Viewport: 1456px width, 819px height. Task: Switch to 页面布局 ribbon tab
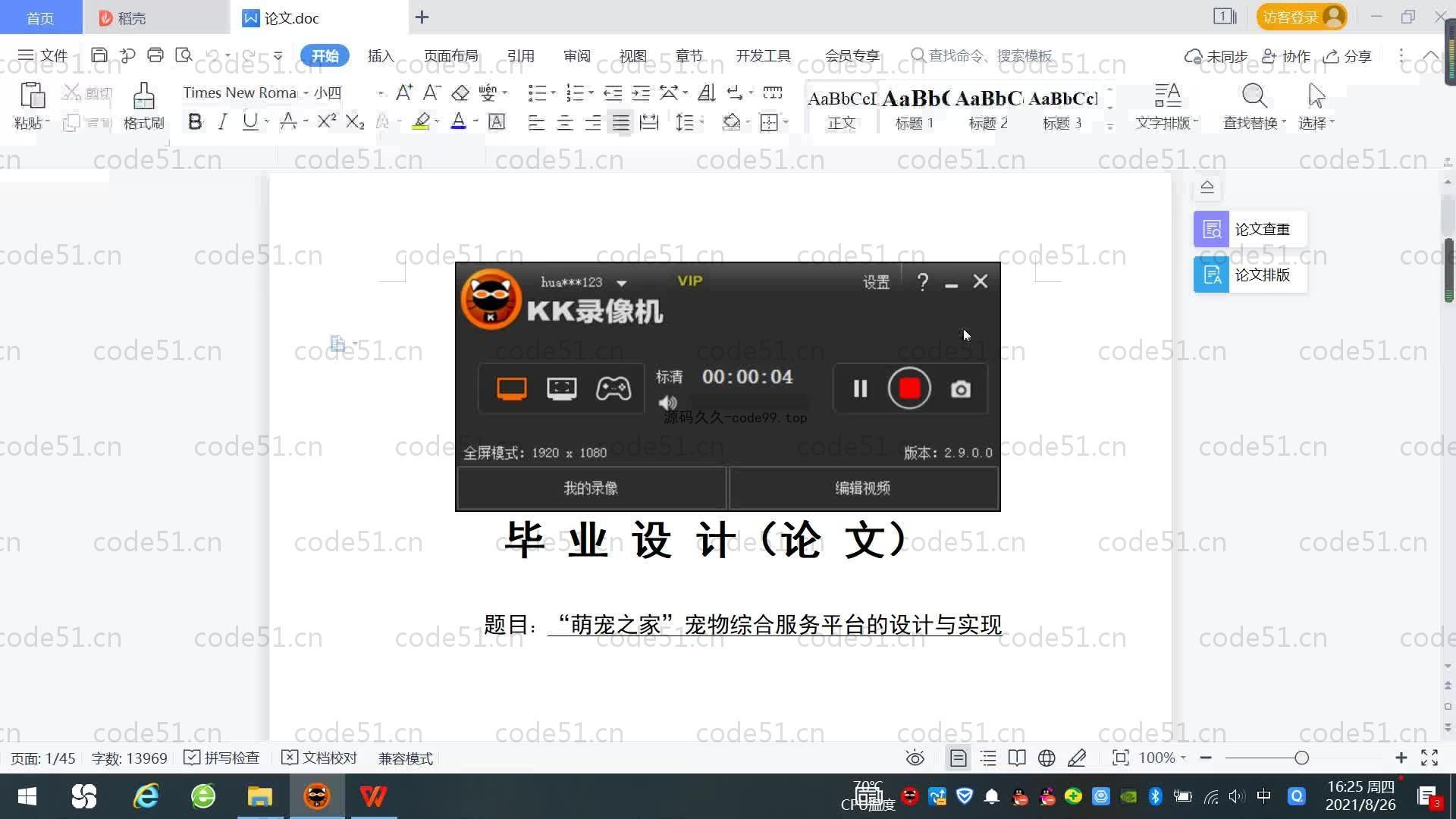450,55
